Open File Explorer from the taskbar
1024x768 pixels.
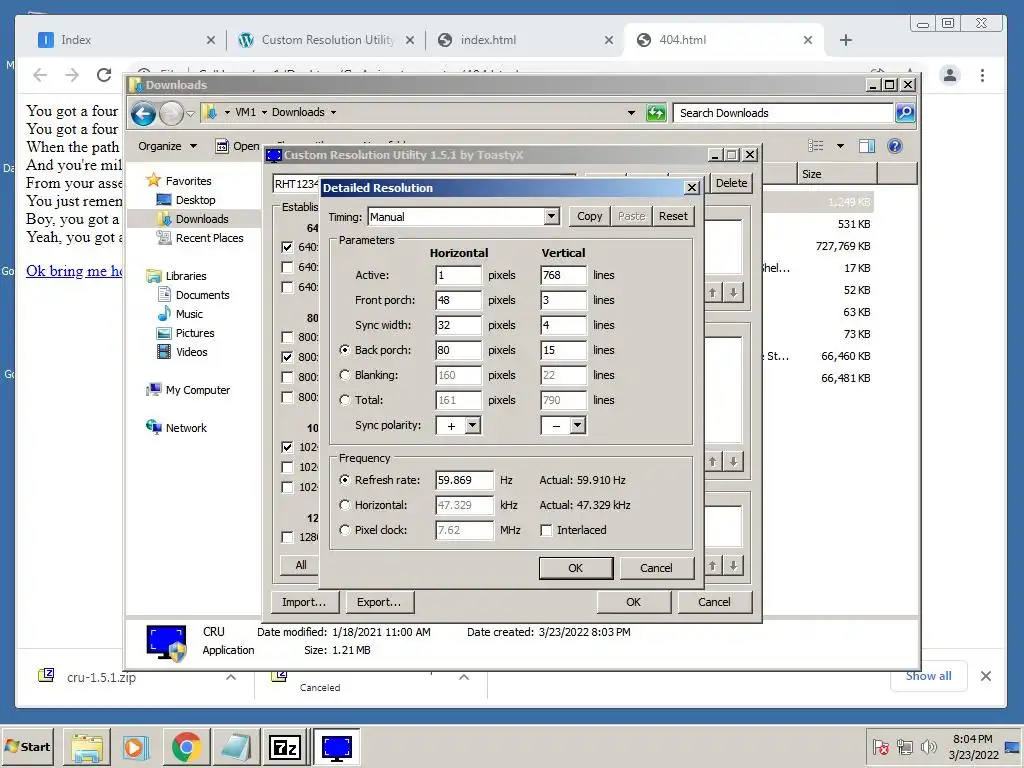[x=87, y=747]
